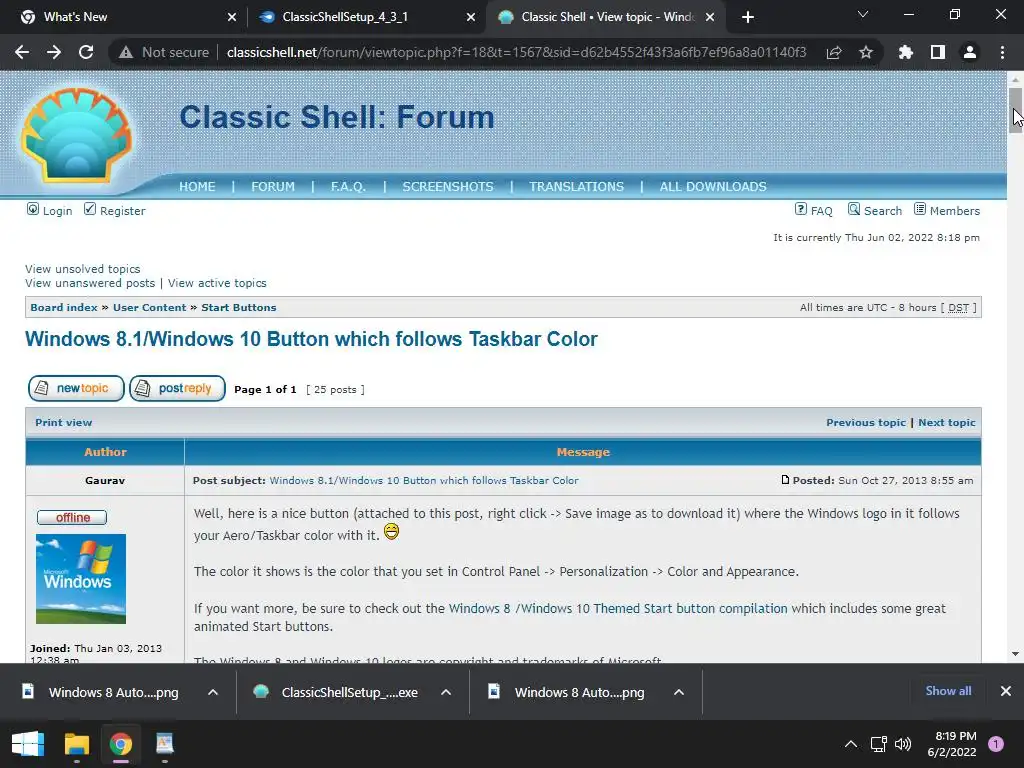Open the Chrome extensions puzzle icon

click(x=906, y=52)
